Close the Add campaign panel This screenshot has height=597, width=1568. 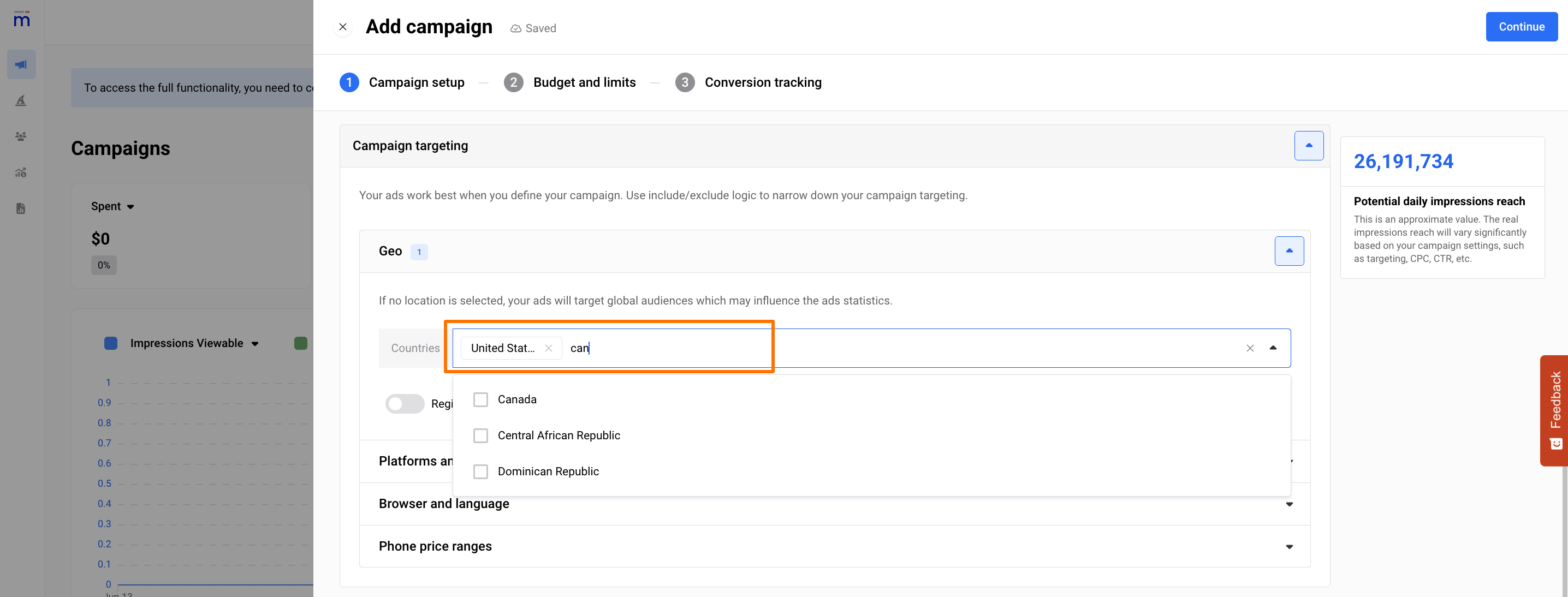tap(343, 27)
